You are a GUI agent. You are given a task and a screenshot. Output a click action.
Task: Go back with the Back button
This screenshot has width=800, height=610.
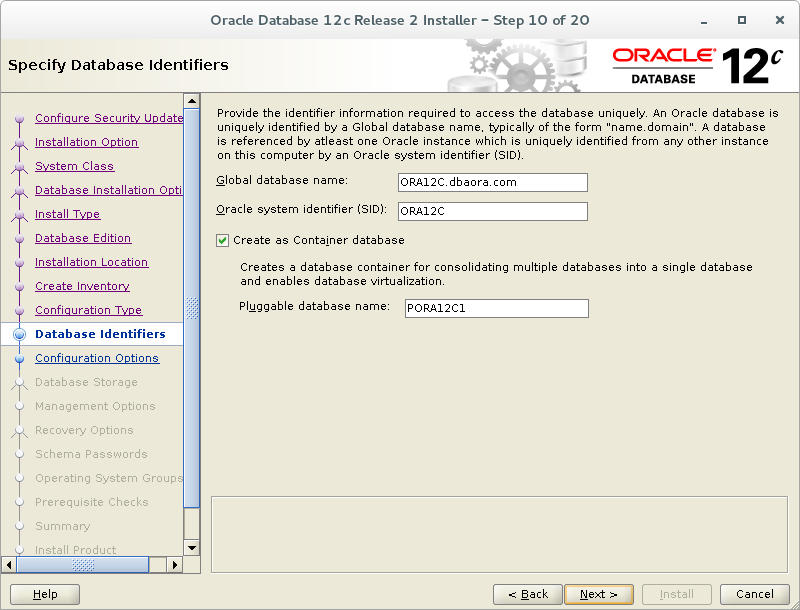pyautogui.click(x=528, y=594)
